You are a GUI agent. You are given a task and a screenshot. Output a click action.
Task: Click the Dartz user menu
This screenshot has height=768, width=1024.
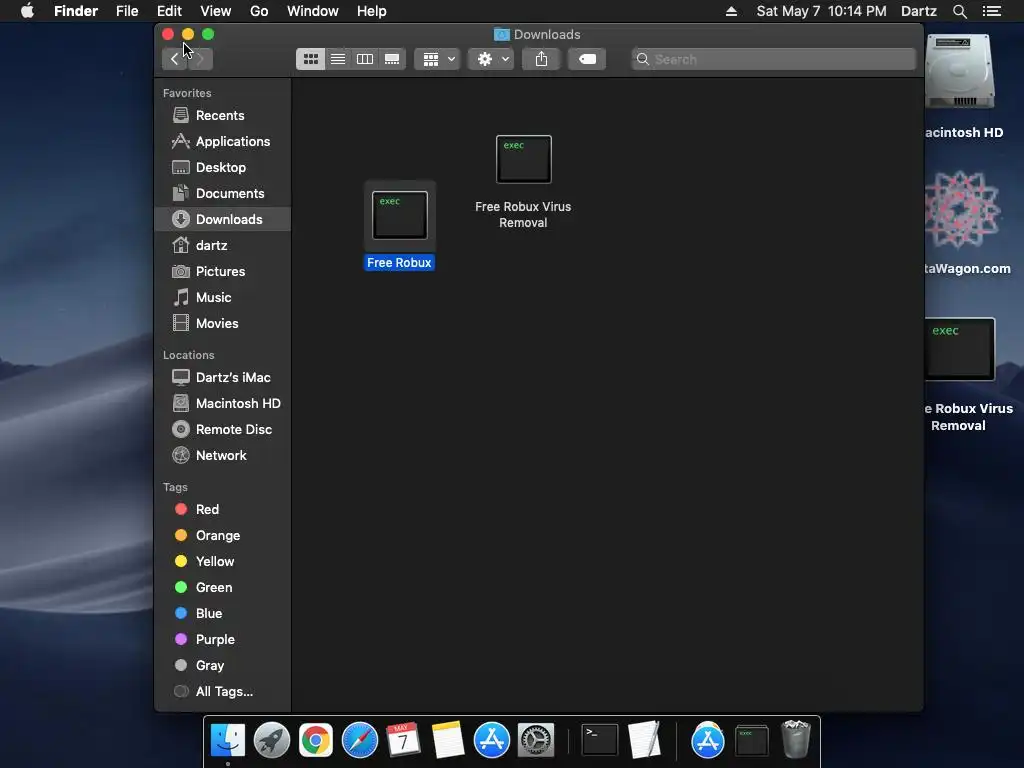pos(919,11)
